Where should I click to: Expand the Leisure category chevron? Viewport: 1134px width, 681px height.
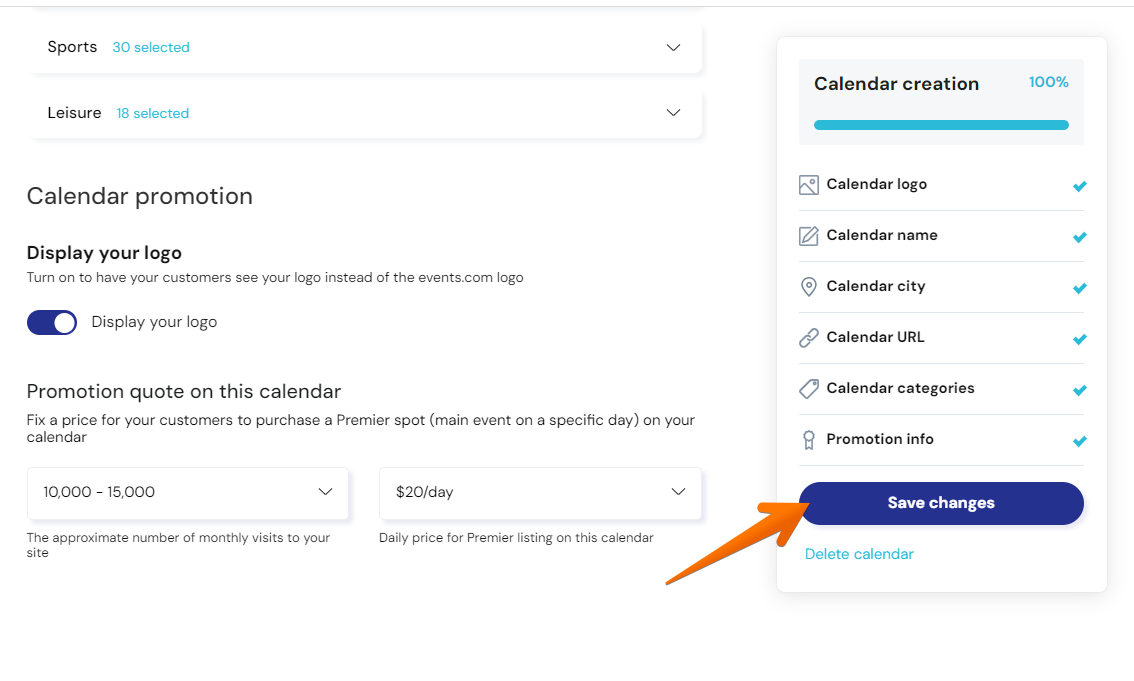[x=673, y=113]
